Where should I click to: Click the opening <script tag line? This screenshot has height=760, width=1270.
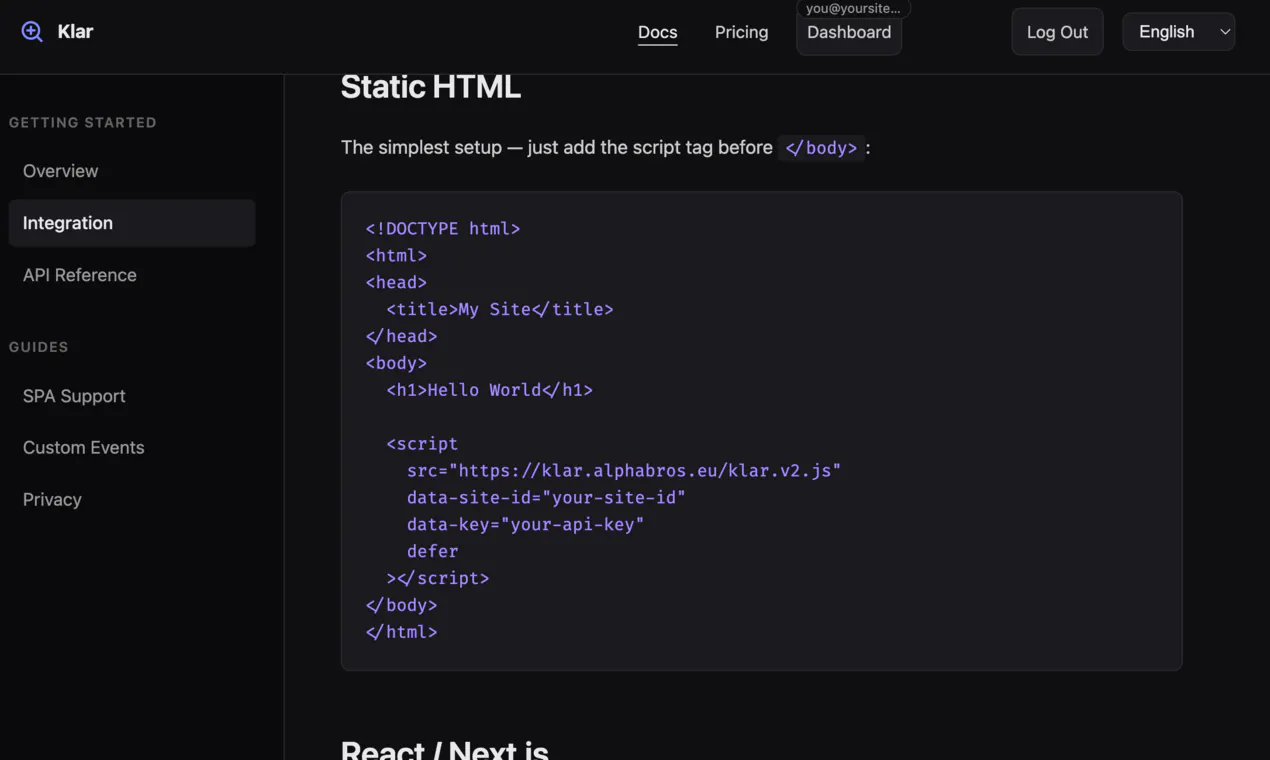click(422, 444)
